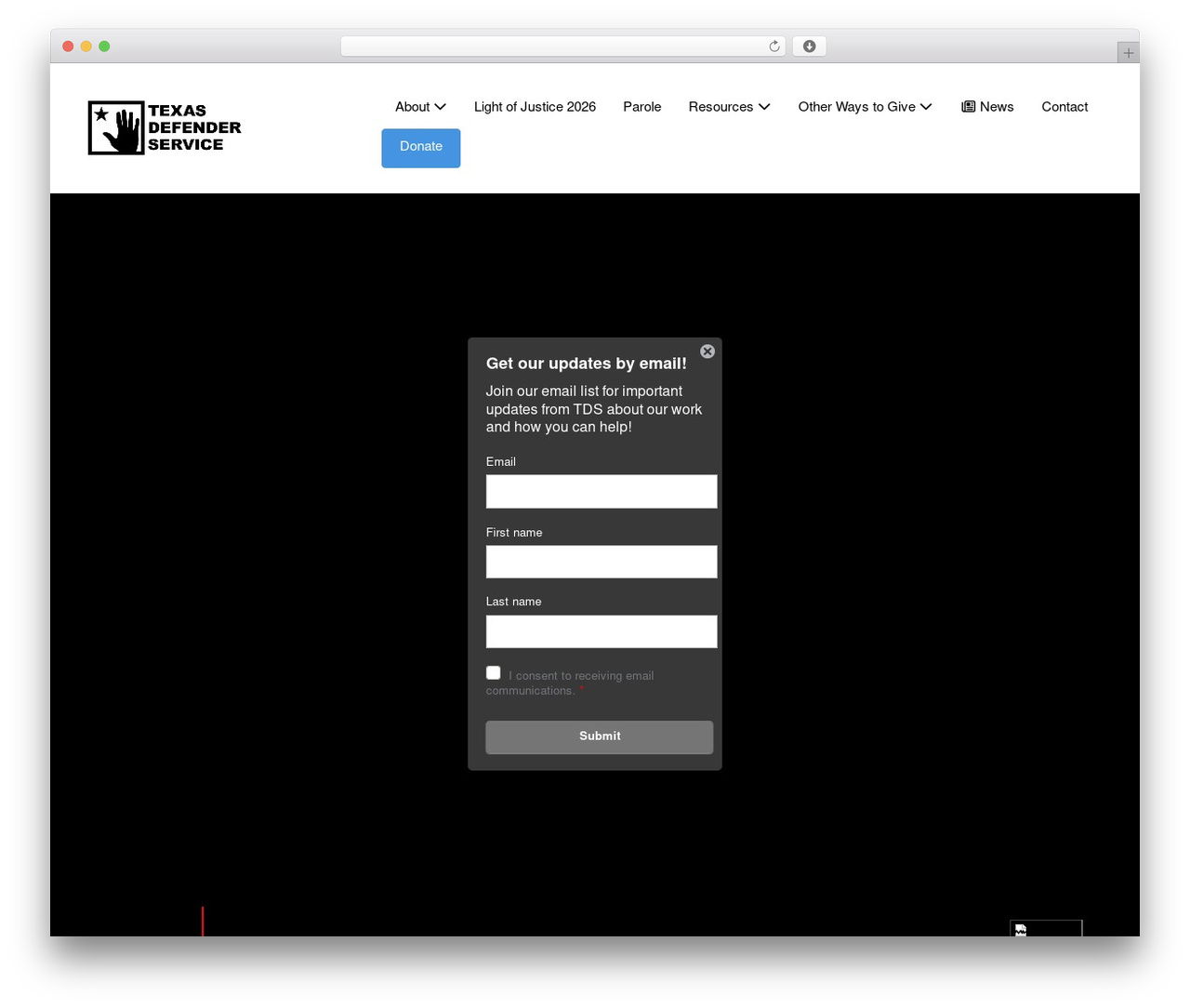Click the yellow minimize window button
Screen dimensions: 1190x1008
(x=86, y=46)
